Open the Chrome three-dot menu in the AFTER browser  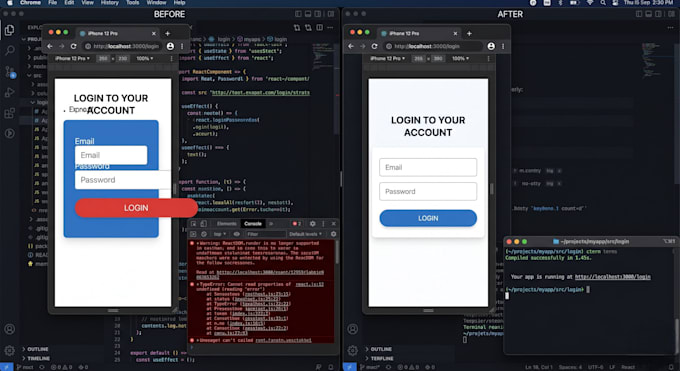[503, 46]
